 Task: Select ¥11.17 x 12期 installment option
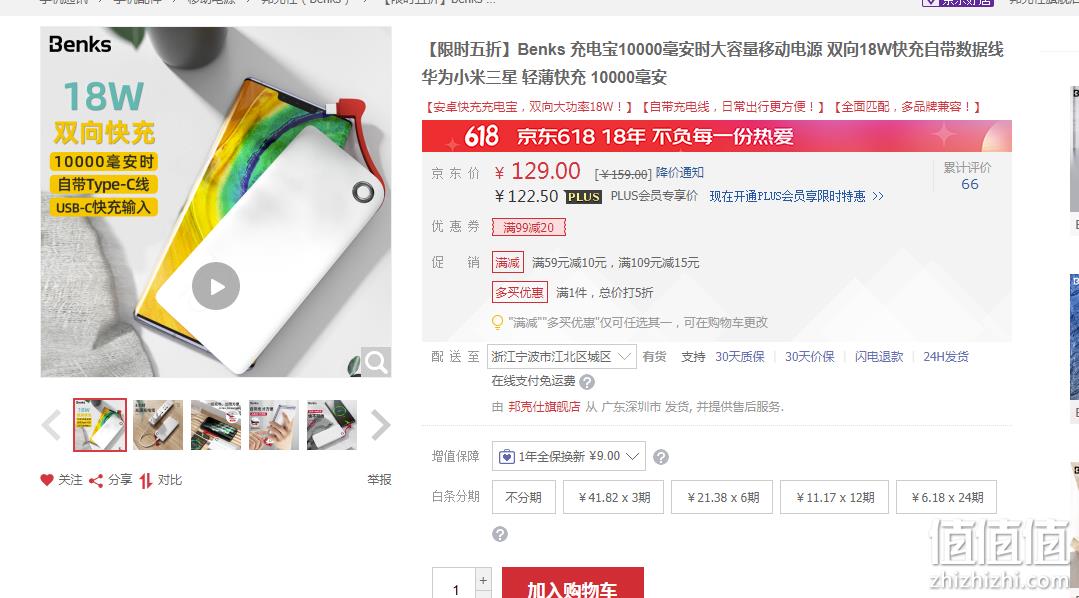point(835,497)
